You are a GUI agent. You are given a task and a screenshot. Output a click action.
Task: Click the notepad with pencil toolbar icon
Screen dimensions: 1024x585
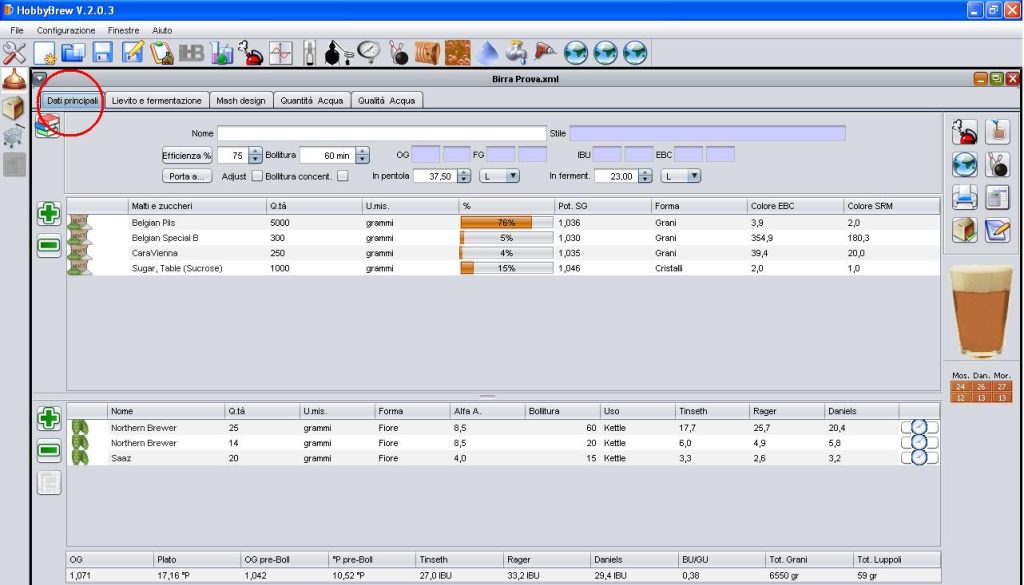(133, 53)
